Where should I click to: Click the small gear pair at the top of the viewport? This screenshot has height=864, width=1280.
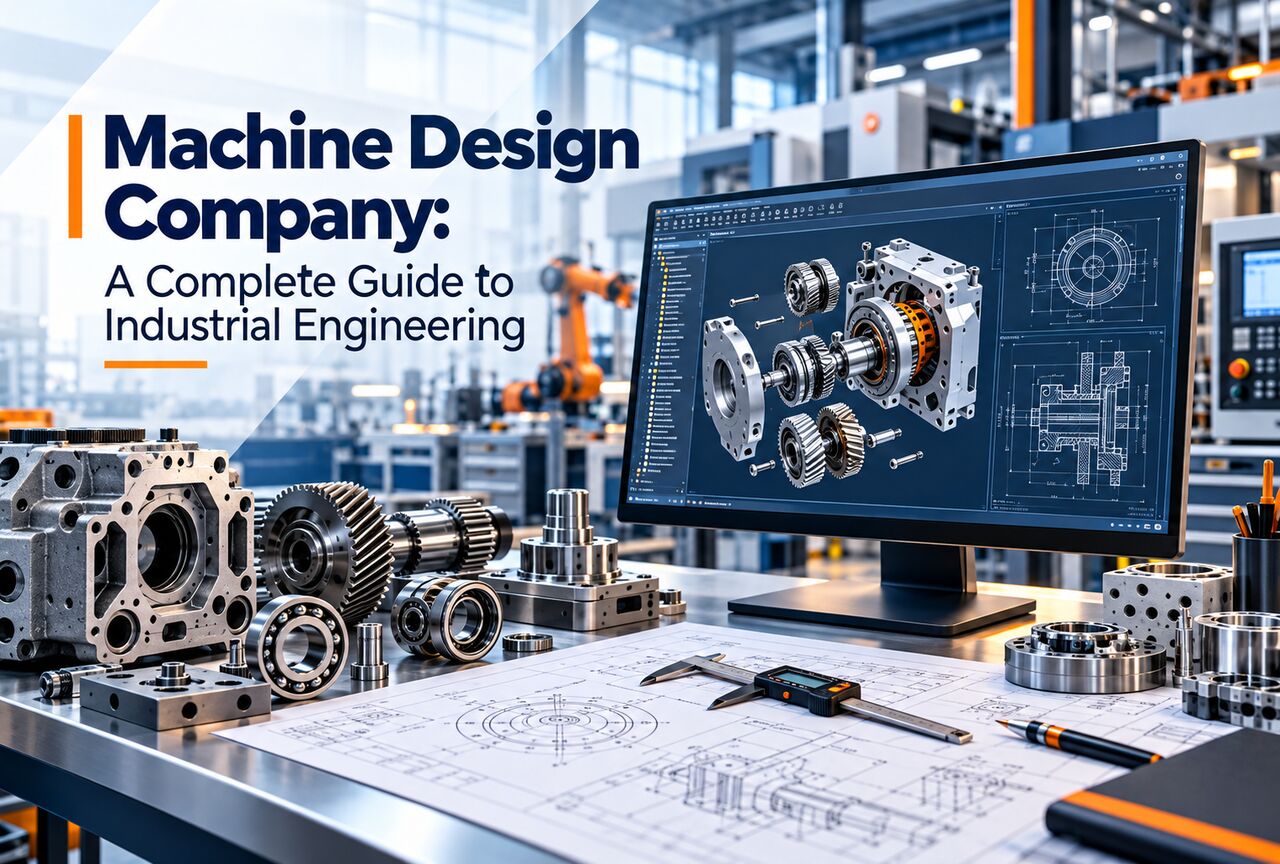coord(812,286)
